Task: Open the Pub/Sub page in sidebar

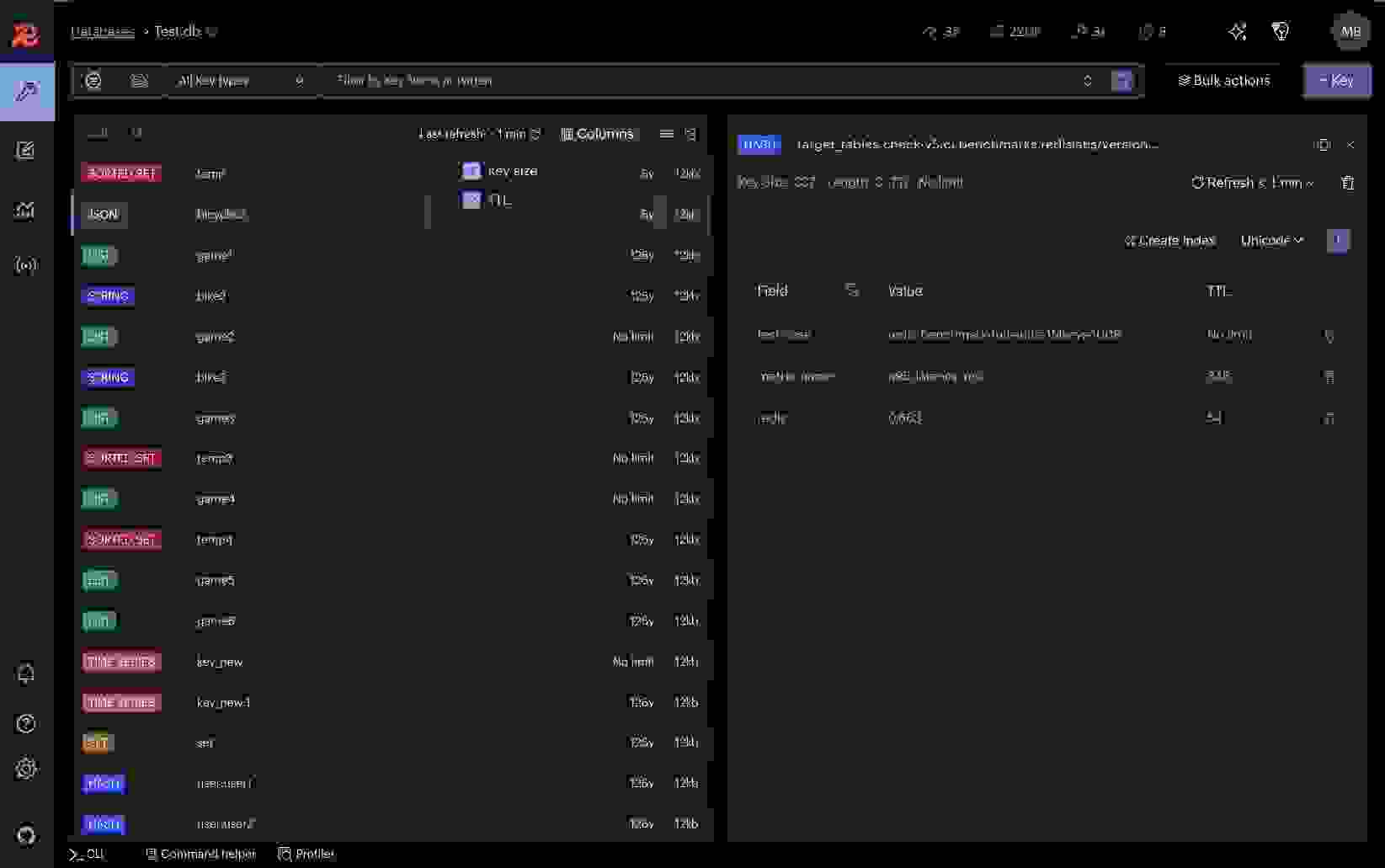Action: [x=26, y=266]
